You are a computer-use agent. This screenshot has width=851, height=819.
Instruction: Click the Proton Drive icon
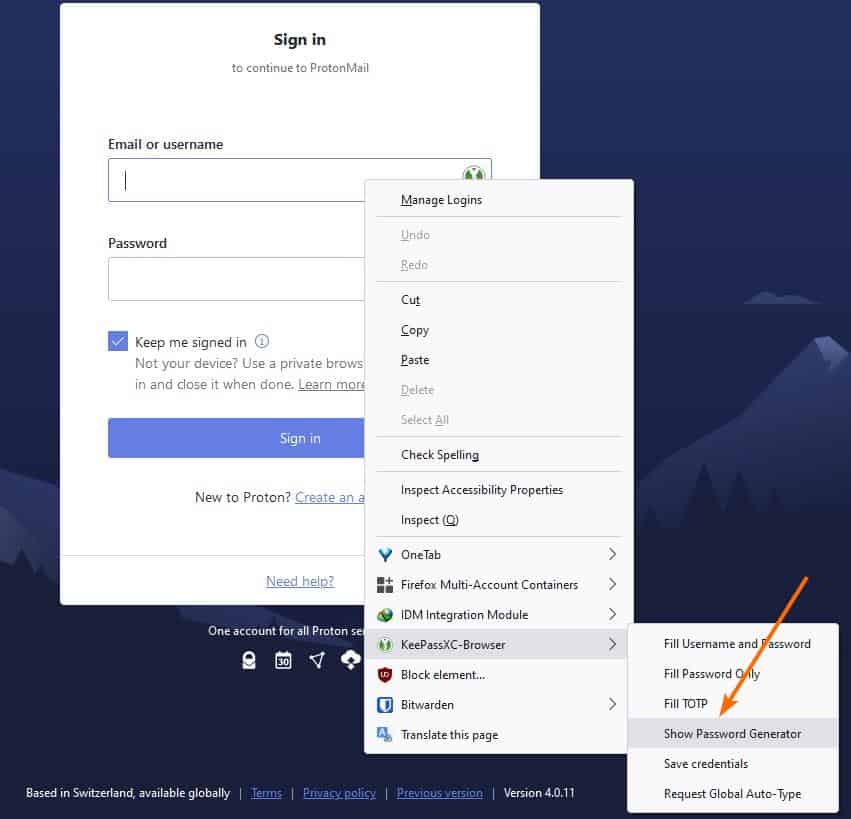(x=350, y=660)
